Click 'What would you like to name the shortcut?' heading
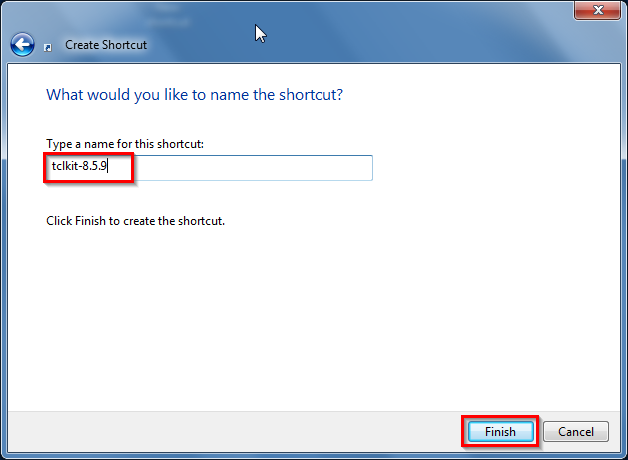The height and width of the screenshot is (460, 628). (x=195, y=95)
